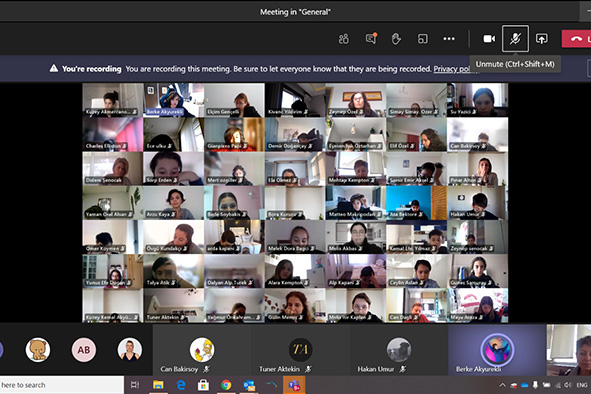
Task: Select arda kapani's video tile
Action: click(x=234, y=237)
